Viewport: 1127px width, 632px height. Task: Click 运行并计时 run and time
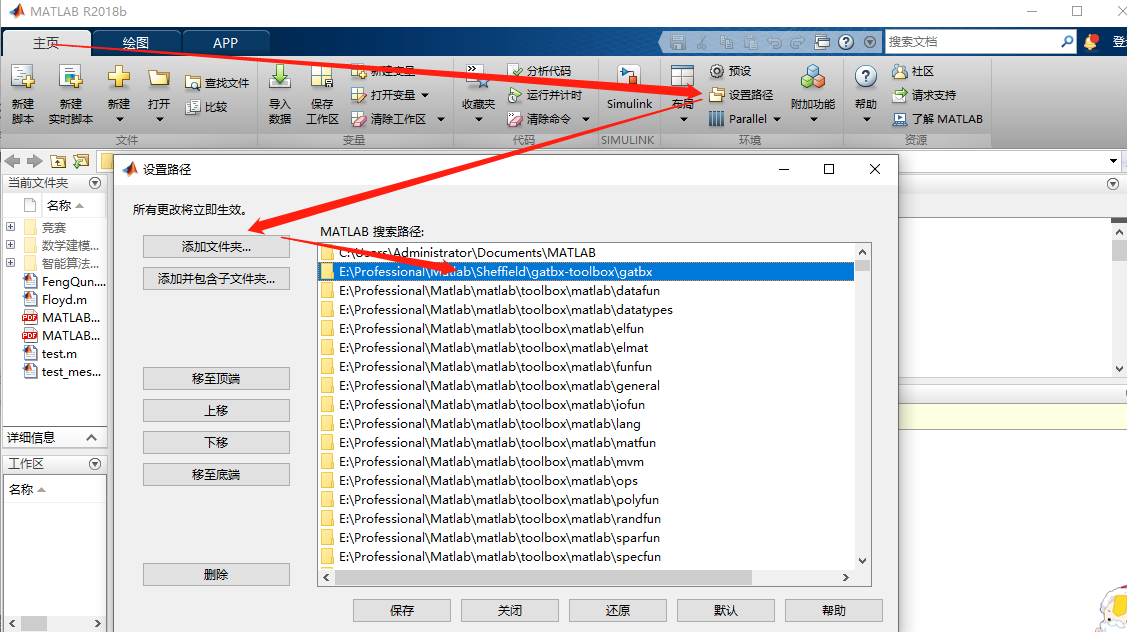[545, 95]
